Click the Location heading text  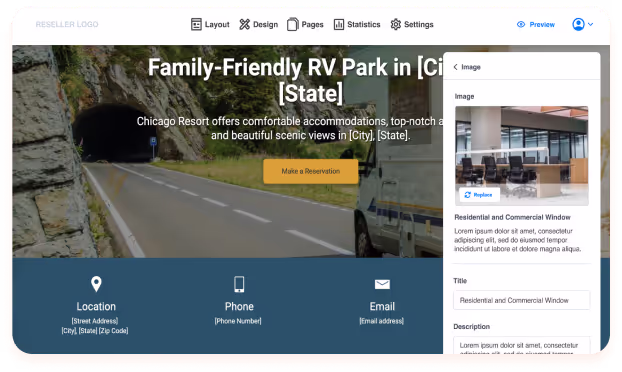click(x=96, y=307)
